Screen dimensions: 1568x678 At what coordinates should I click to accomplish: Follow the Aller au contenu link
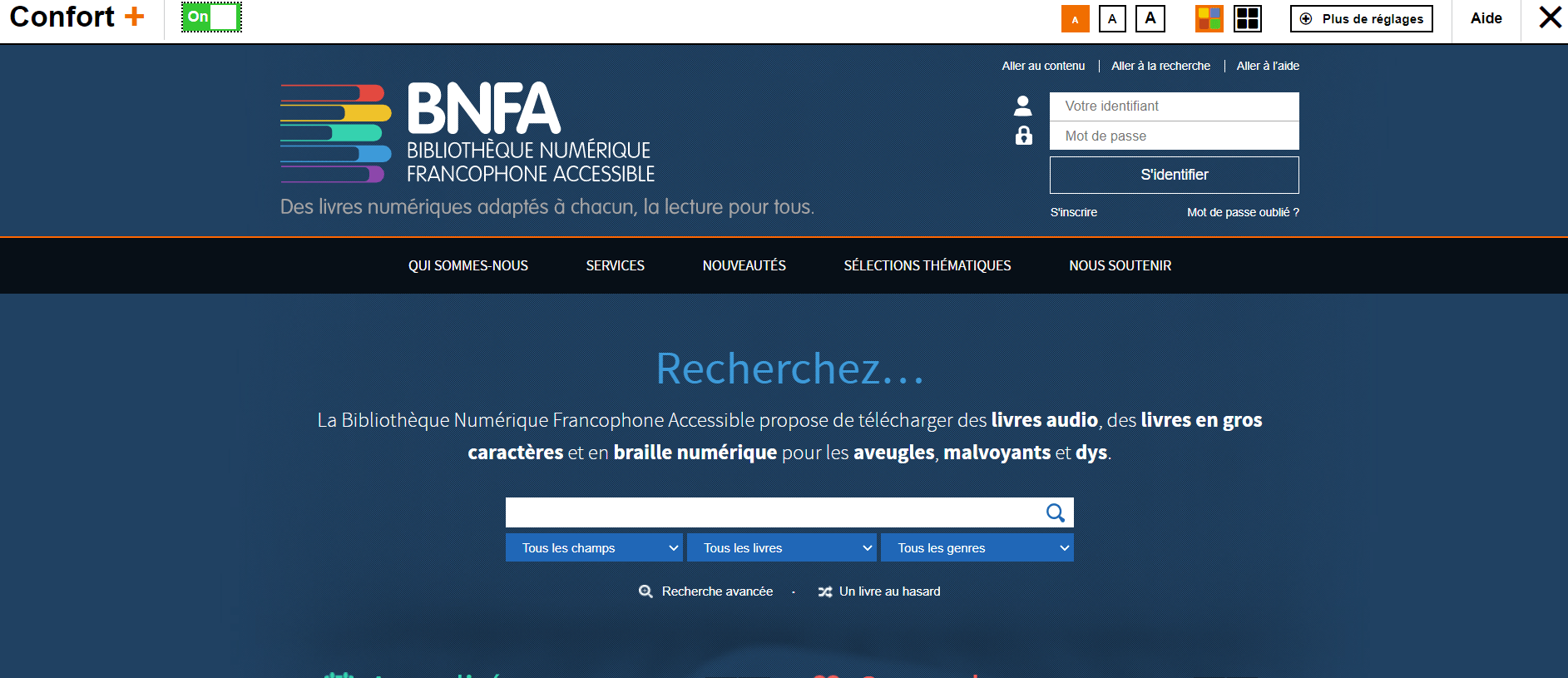click(1043, 66)
